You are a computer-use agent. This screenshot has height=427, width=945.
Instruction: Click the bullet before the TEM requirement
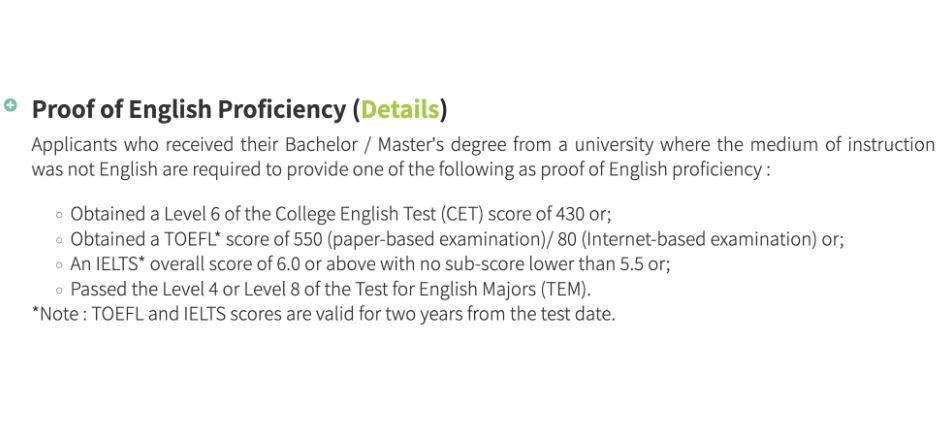(x=60, y=291)
